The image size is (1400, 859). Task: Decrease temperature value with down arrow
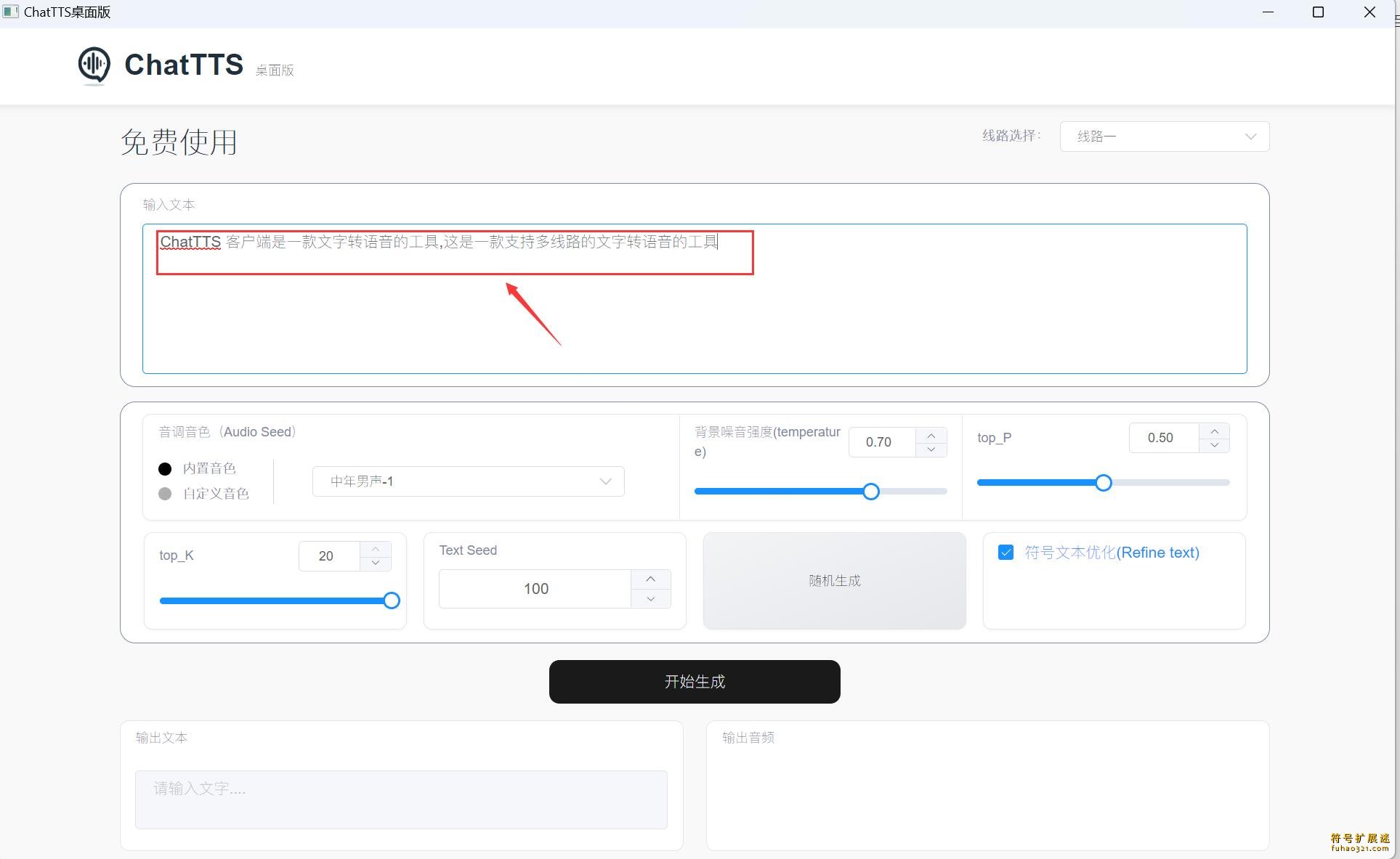pos(931,449)
